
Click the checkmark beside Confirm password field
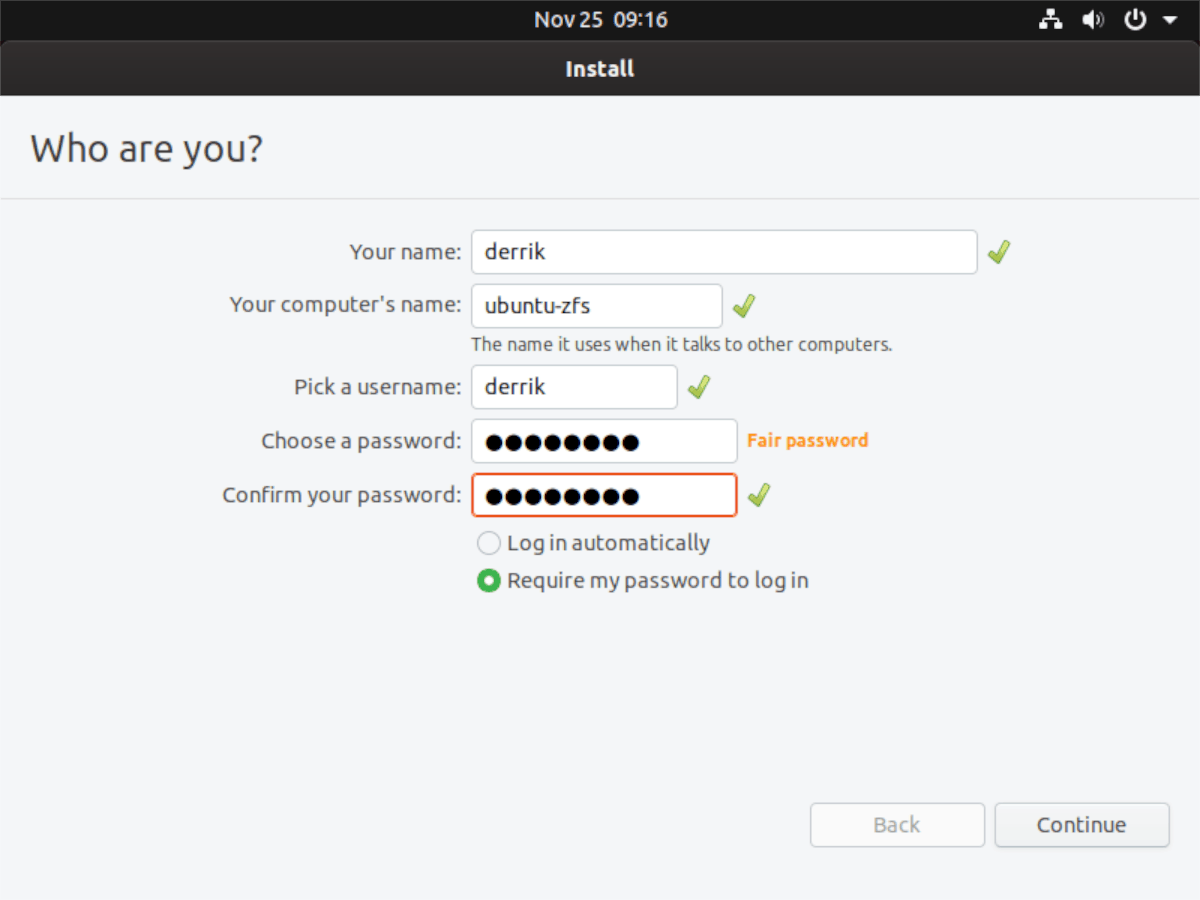click(759, 495)
